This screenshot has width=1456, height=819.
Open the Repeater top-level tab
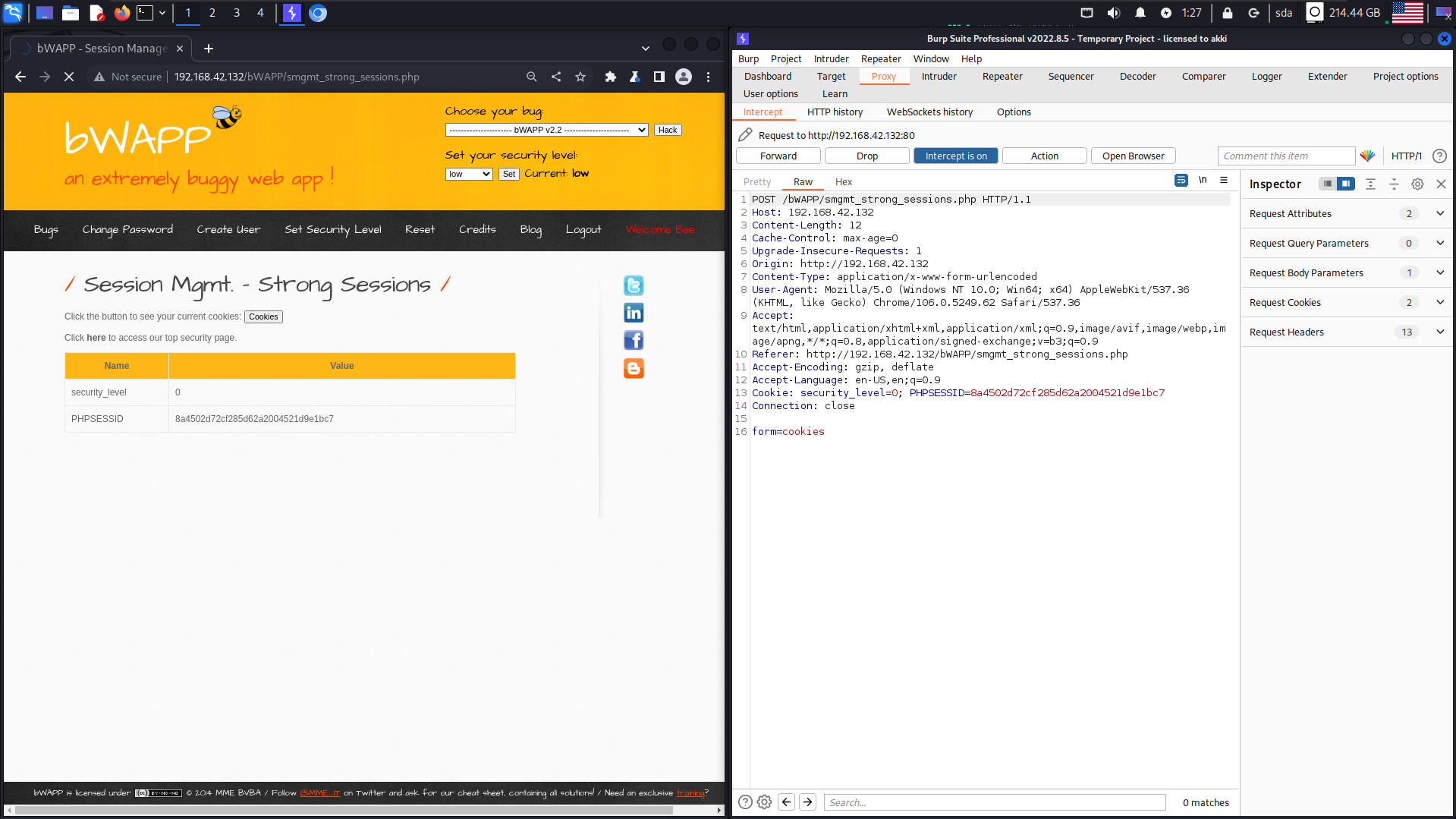coord(1002,76)
